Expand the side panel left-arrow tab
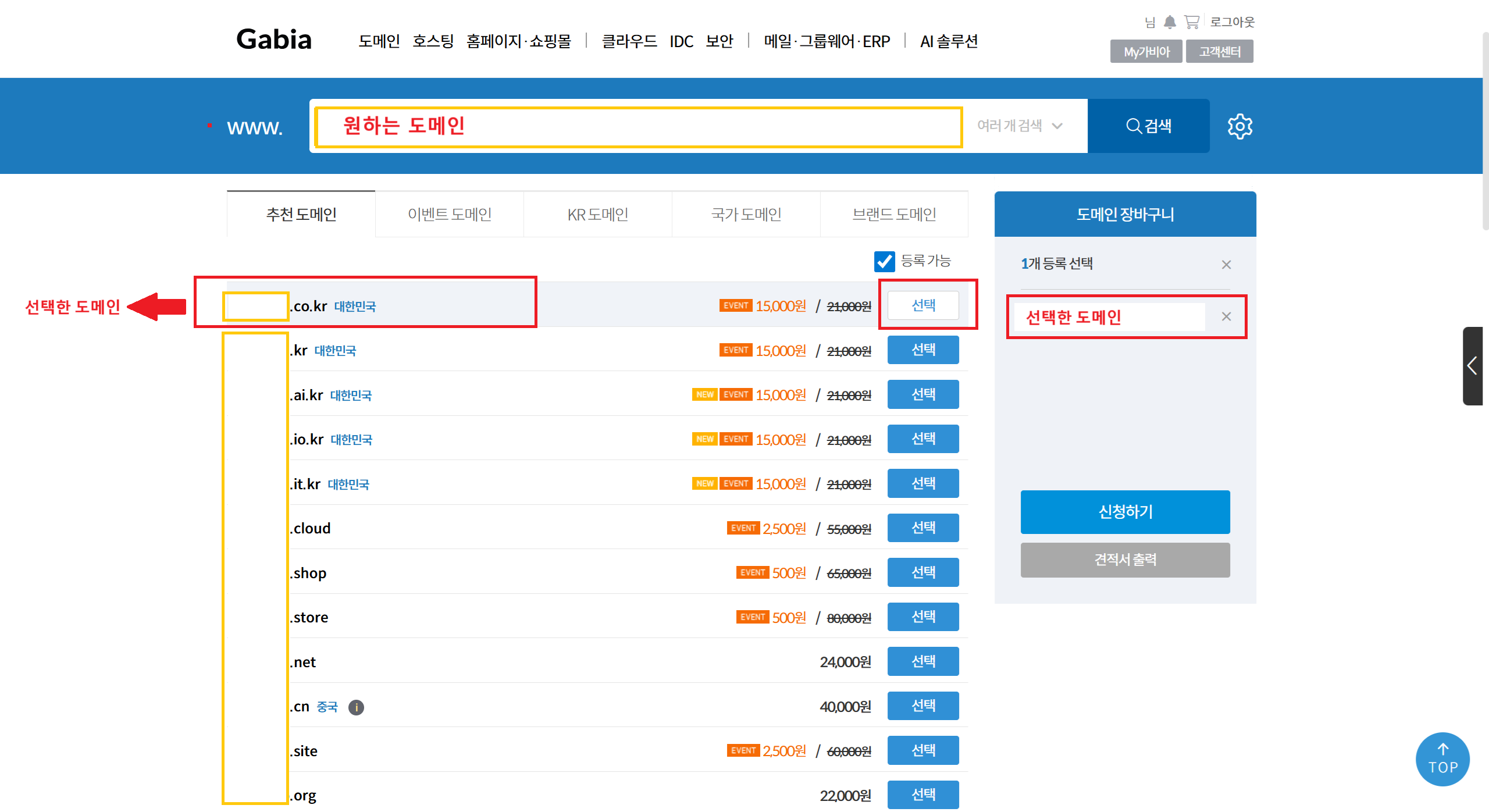 pyautogui.click(x=1472, y=366)
